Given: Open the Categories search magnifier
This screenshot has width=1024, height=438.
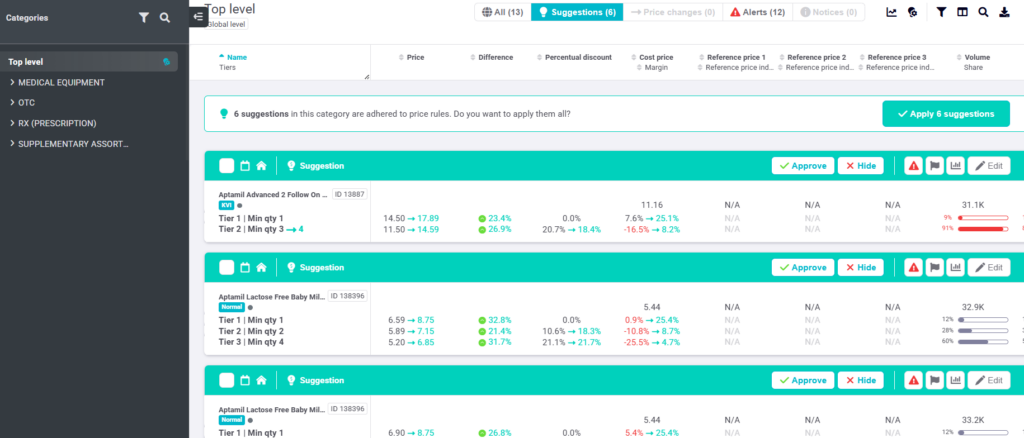Looking at the screenshot, I should (x=165, y=18).
